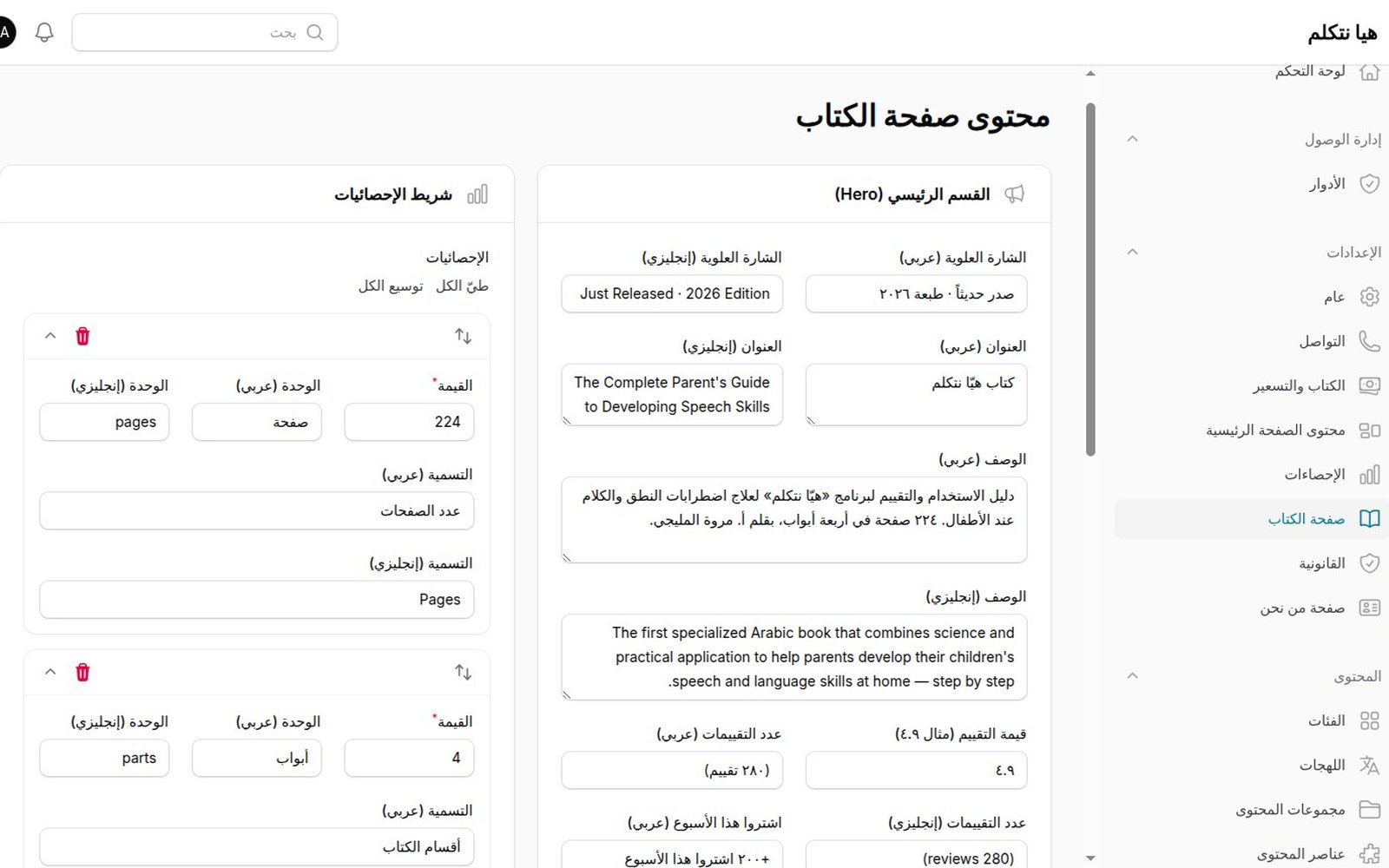Click the home icon beside لوحة التحكم
1389x868 pixels.
[x=1369, y=71]
